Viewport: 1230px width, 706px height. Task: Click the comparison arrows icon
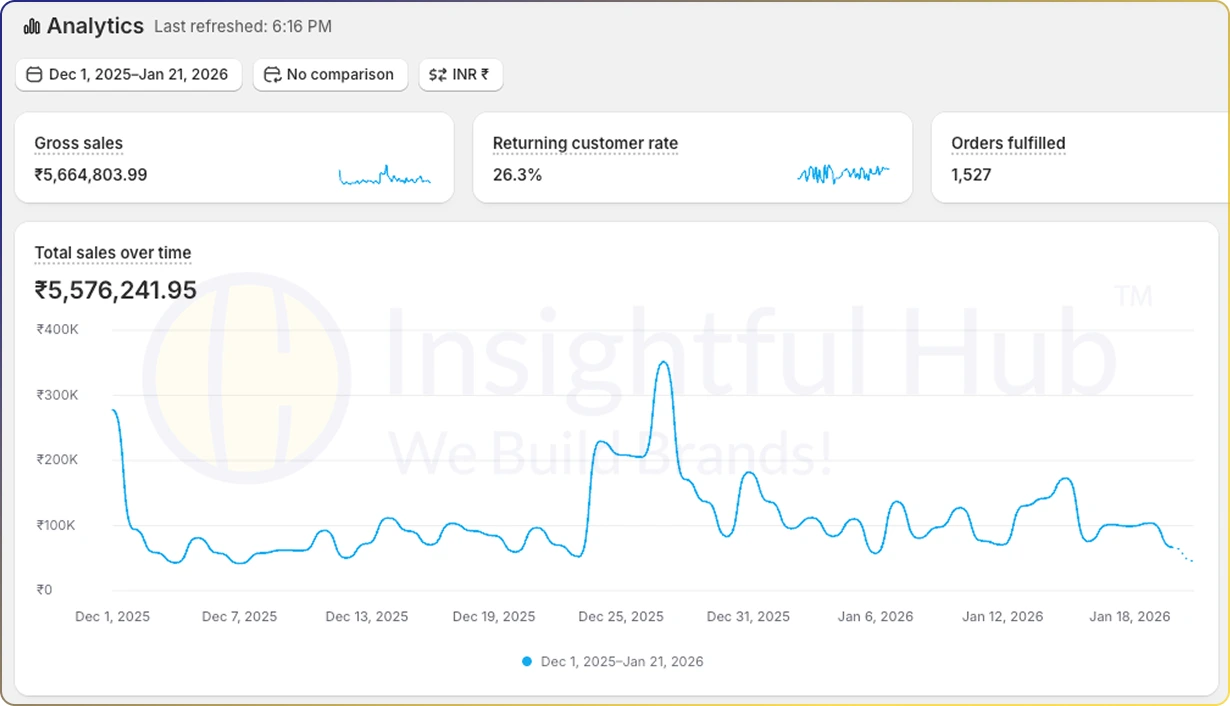coord(272,74)
